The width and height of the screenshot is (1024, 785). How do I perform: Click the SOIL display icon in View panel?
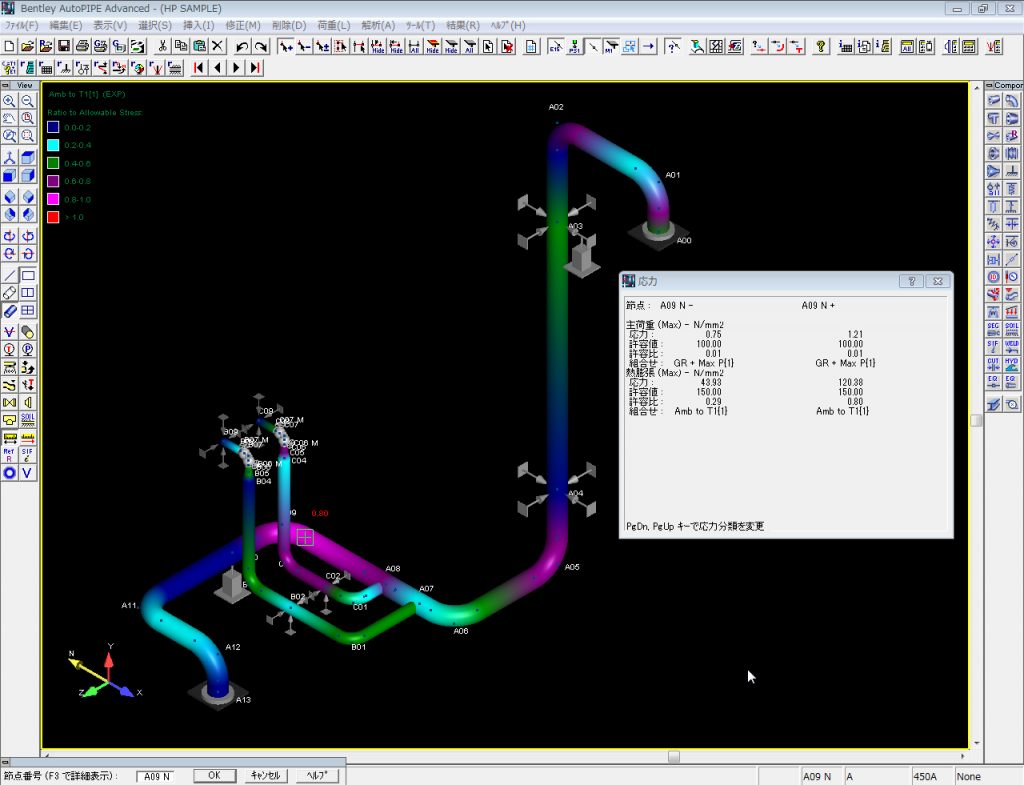27,419
